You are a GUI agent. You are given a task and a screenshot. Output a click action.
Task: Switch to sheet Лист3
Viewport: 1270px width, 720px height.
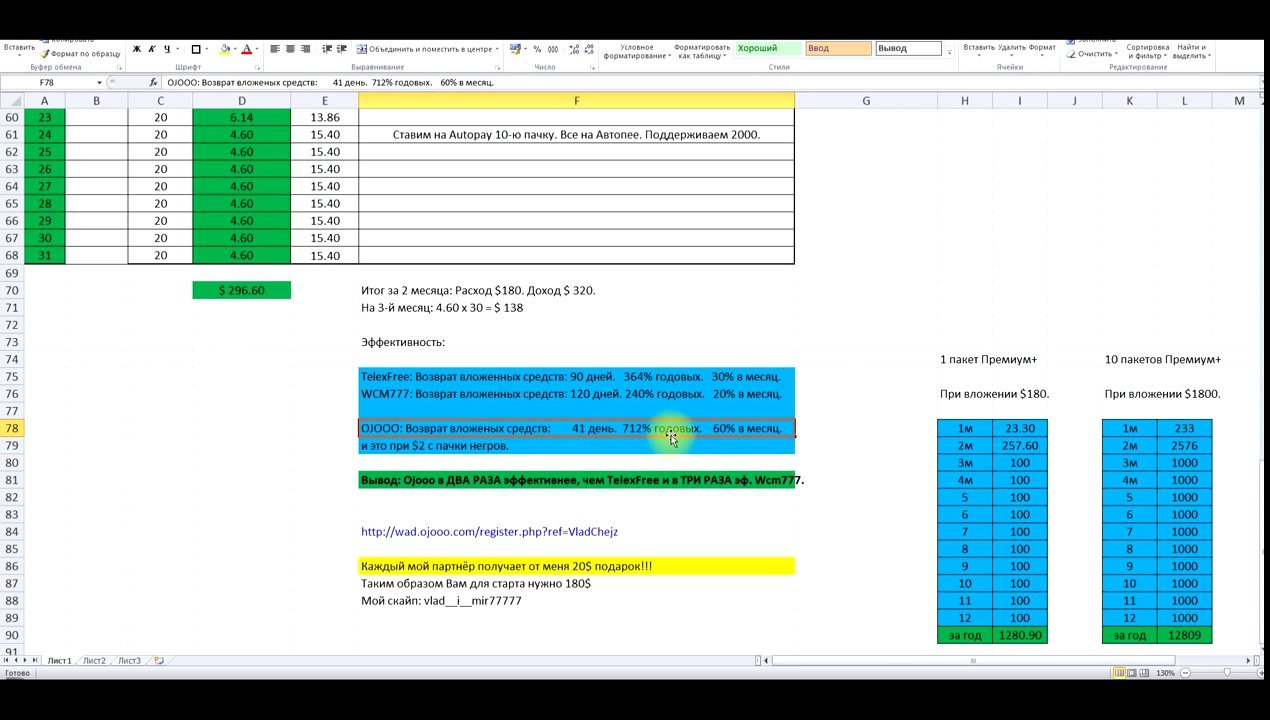click(129, 661)
